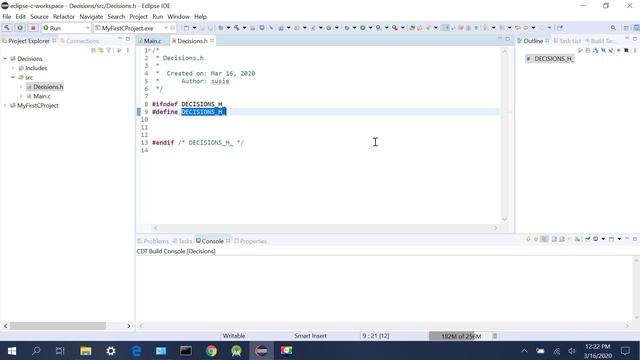Click the Open Perspective icon
This screenshot has width=640, height=360.
626,28
